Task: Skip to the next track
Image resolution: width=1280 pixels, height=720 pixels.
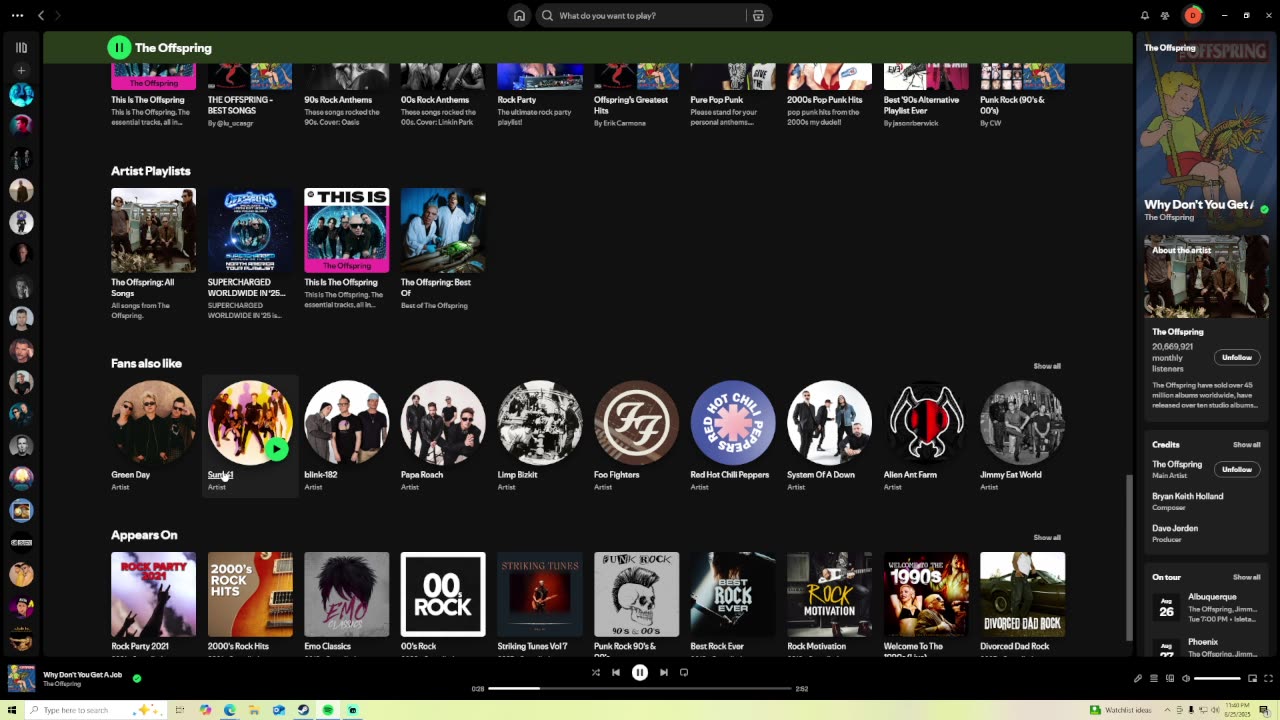Action: pos(663,673)
